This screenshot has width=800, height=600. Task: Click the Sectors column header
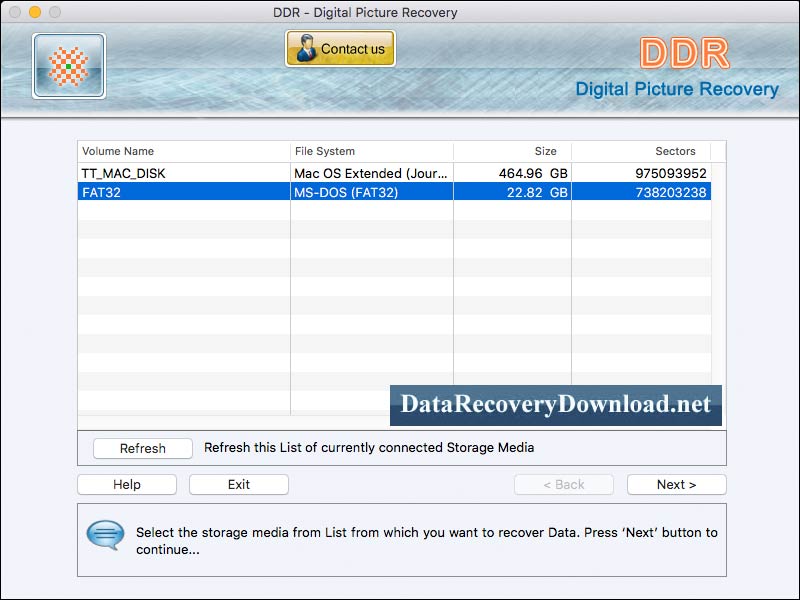pos(676,151)
